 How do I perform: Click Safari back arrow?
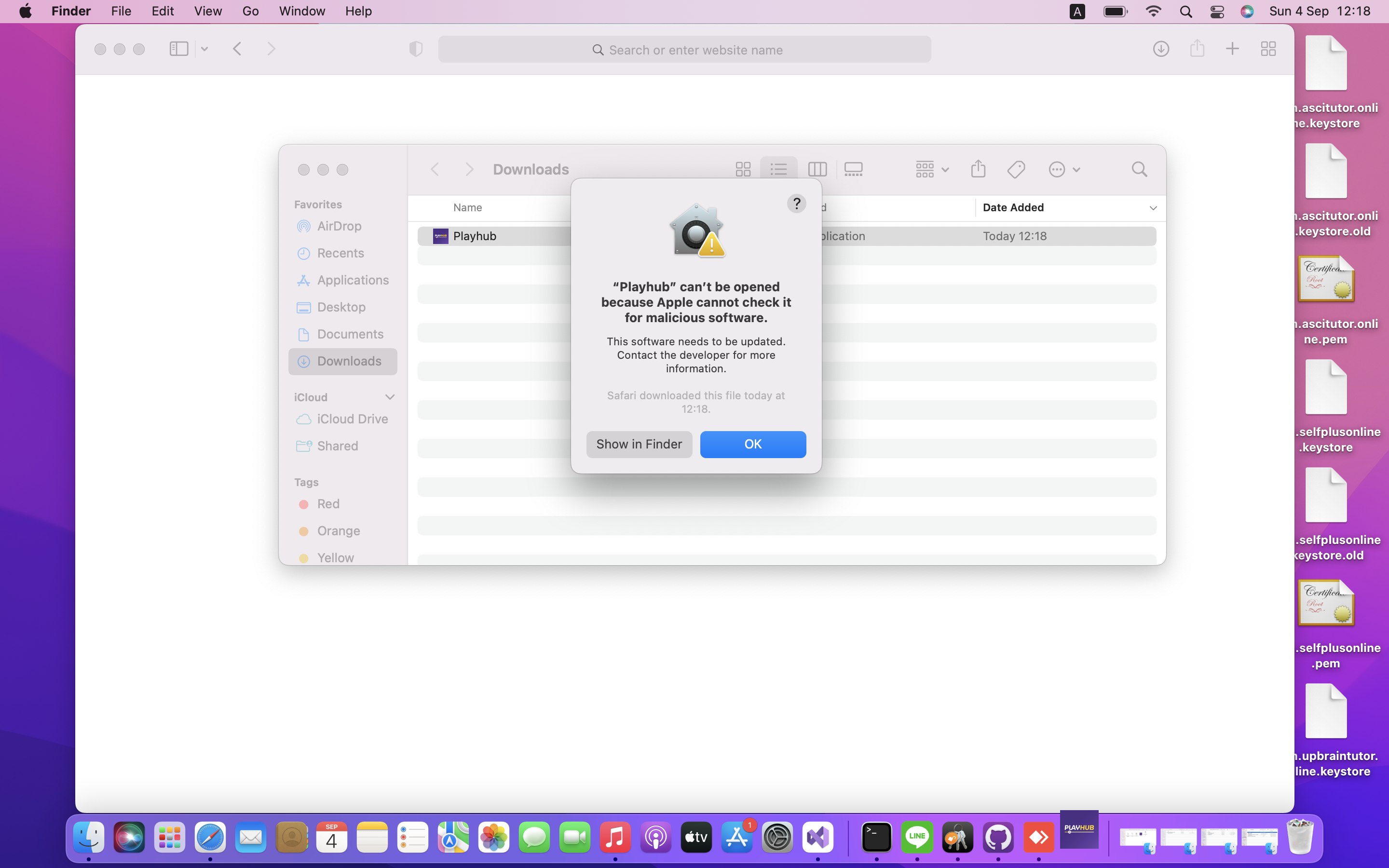pyautogui.click(x=237, y=49)
